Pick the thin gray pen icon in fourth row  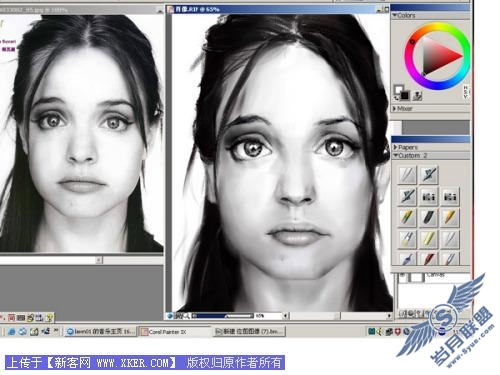click(x=450, y=239)
